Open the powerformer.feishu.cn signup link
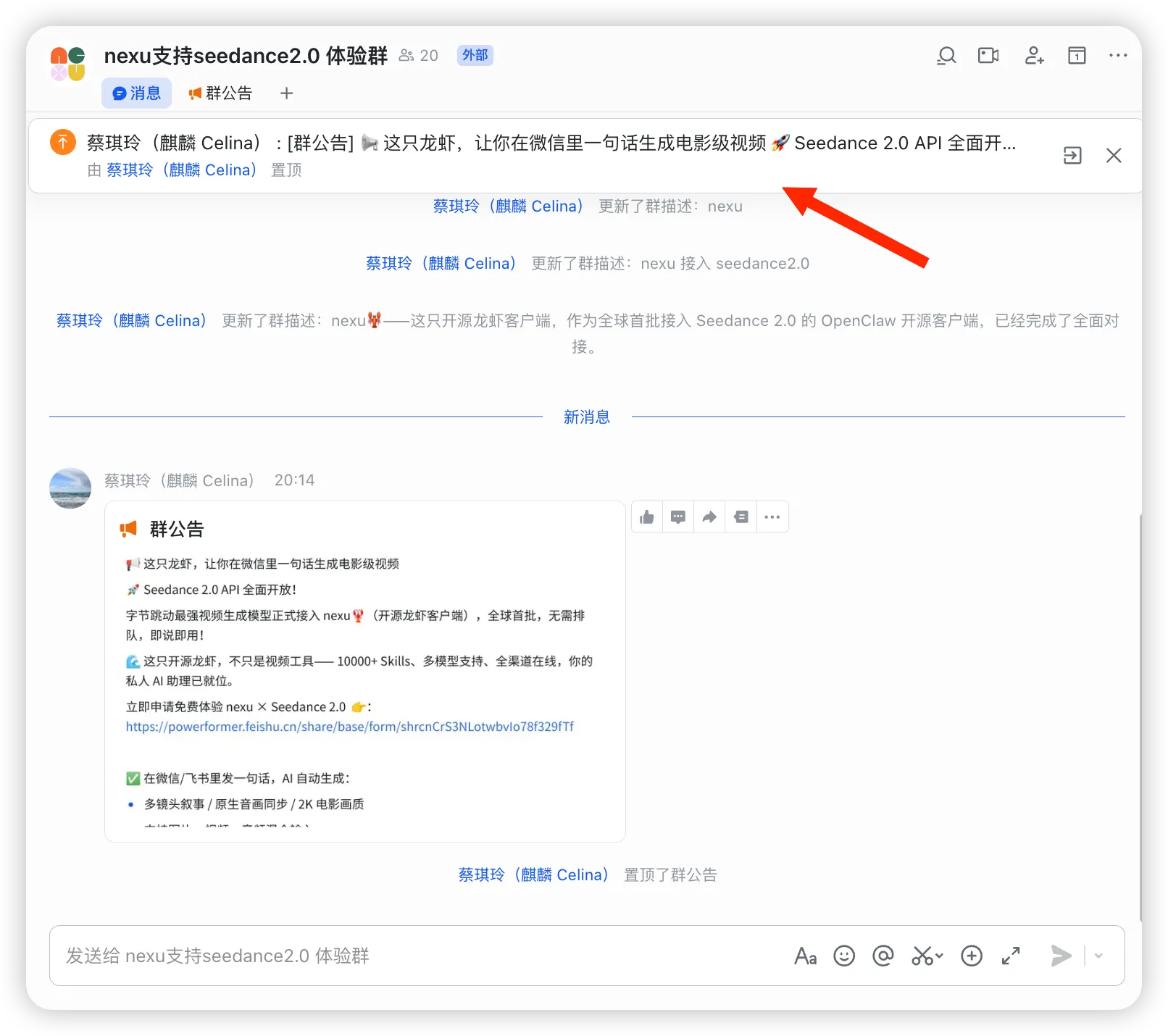Screen dimensions: 1168x1036 (349, 727)
